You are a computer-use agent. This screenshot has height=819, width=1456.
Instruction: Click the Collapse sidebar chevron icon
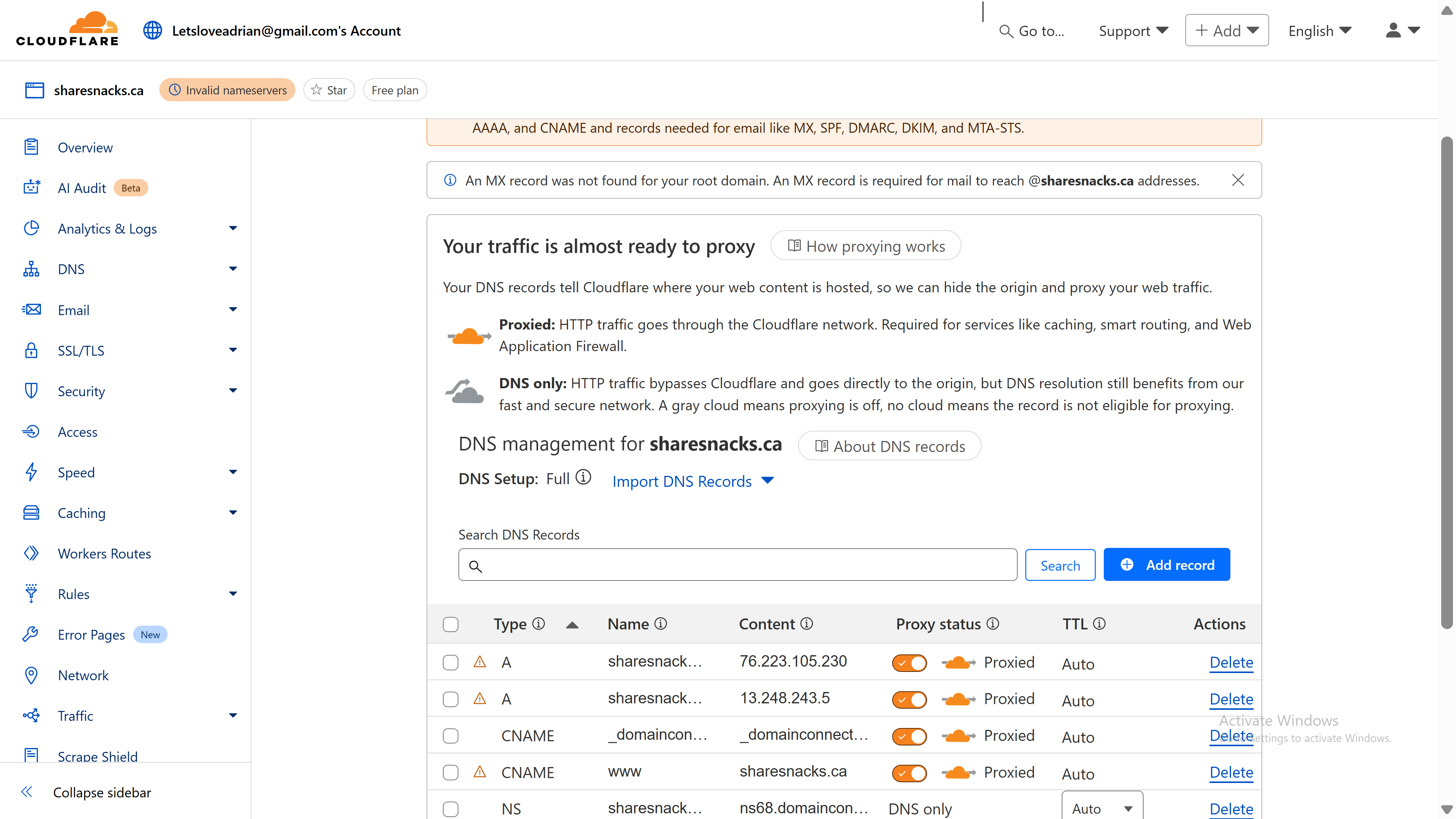[x=27, y=792]
